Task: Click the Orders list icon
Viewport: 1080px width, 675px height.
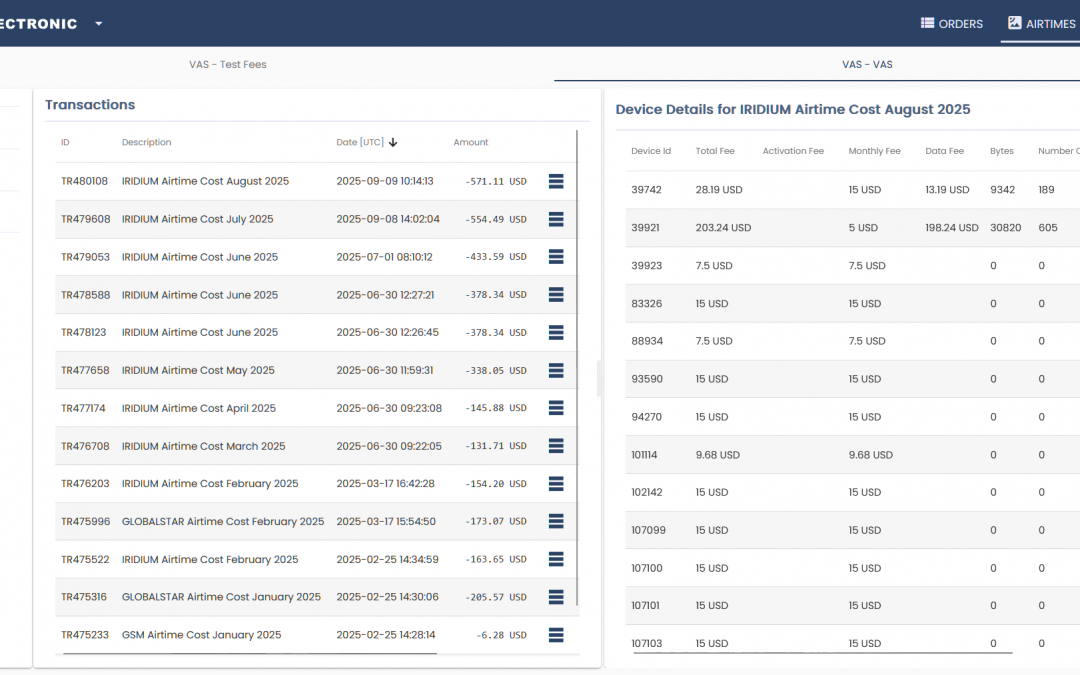Action: pos(927,23)
